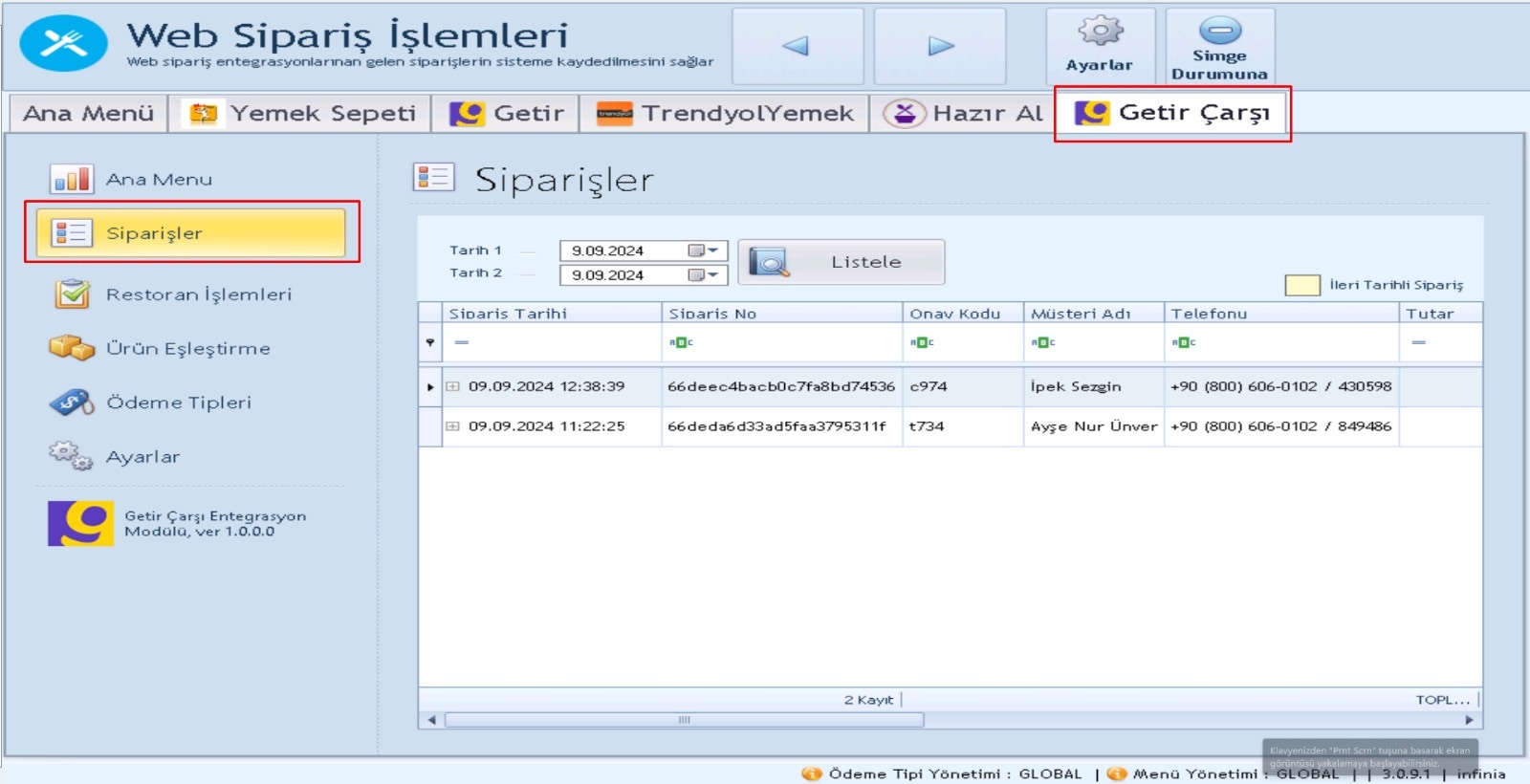The image size is (1530, 784).
Task: Click the Simge Durumuna minimize button
Action: (1220, 46)
